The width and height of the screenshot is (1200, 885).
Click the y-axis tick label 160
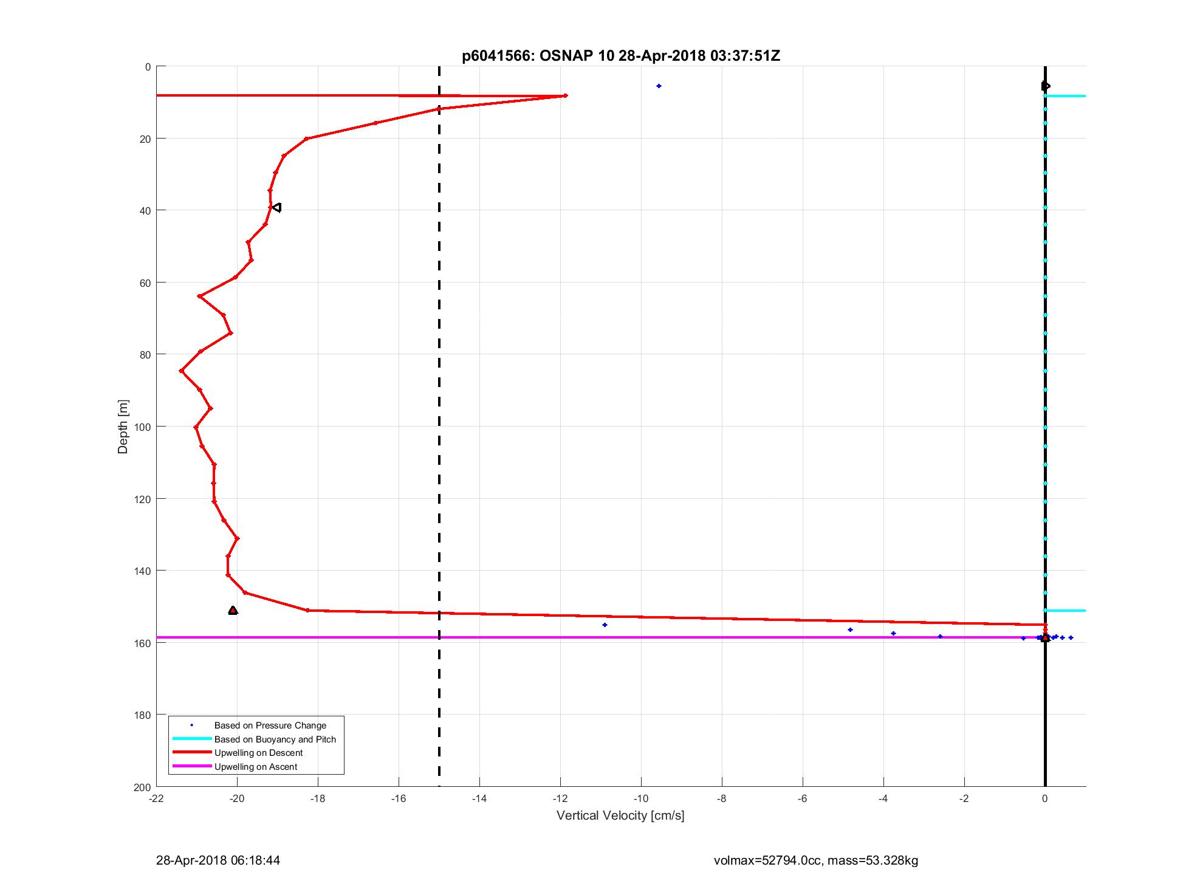(x=142, y=643)
